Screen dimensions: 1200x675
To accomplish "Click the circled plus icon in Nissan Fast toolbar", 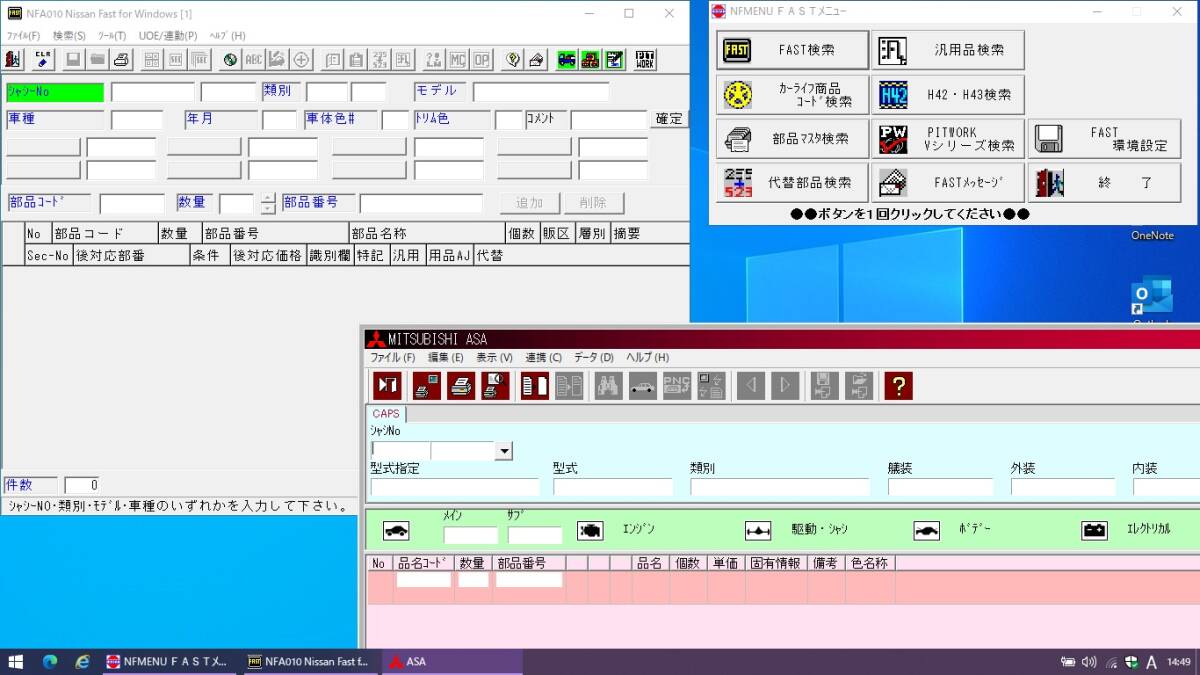I will coord(301,59).
